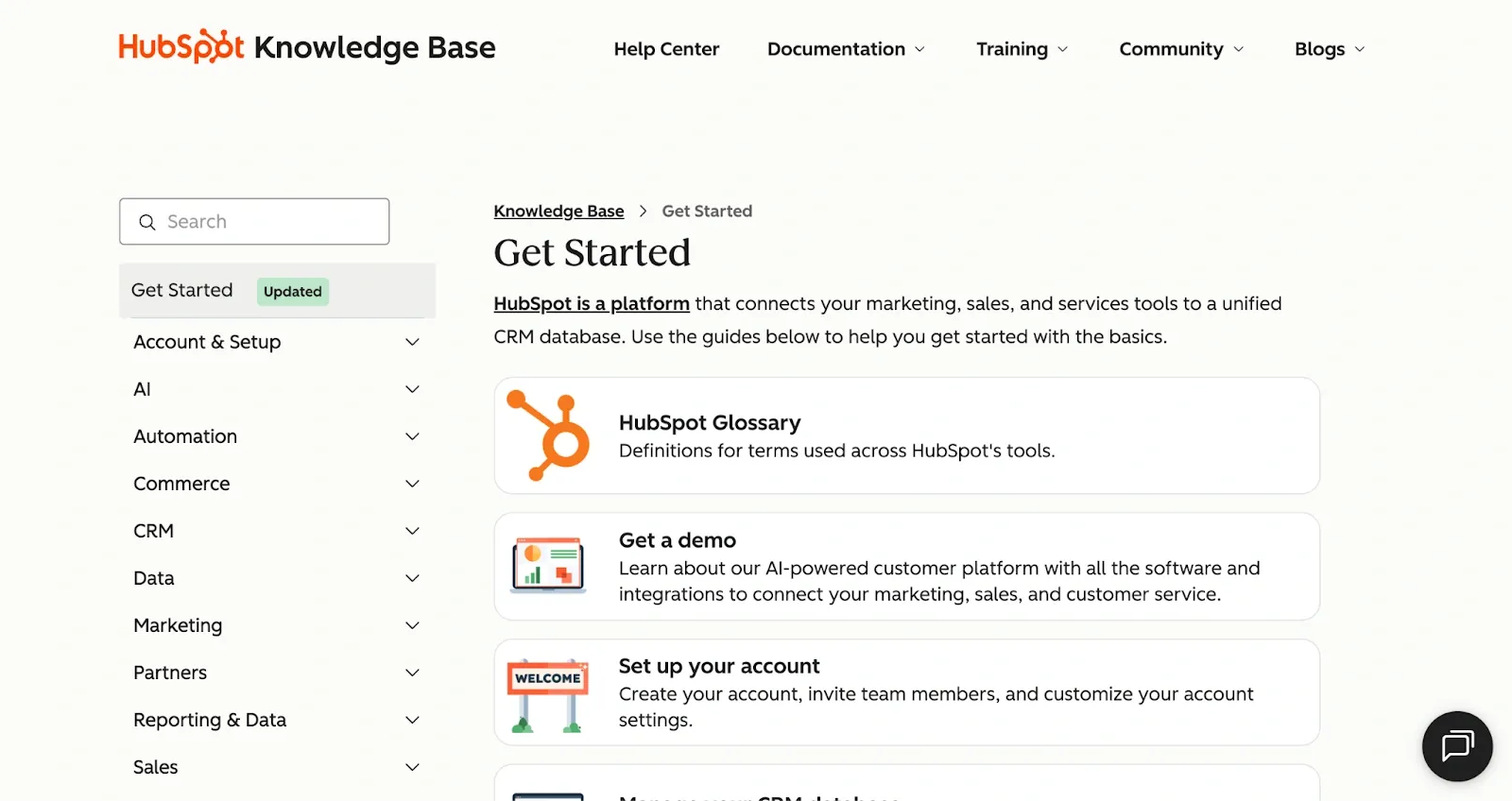Viewport: 1512px width, 801px height.
Task: Click the HubSpot Knowledge Base logo
Action: [306, 47]
